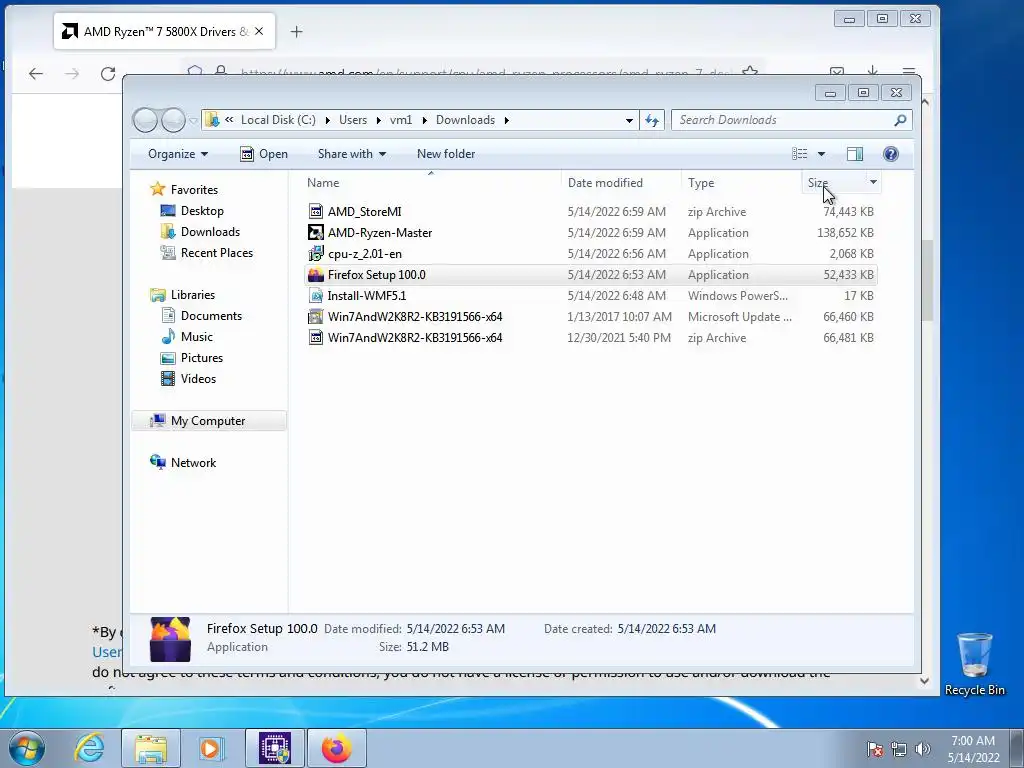1024x768 pixels.
Task: Open Windows Media Player taskbar icon
Action: (210, 748)
